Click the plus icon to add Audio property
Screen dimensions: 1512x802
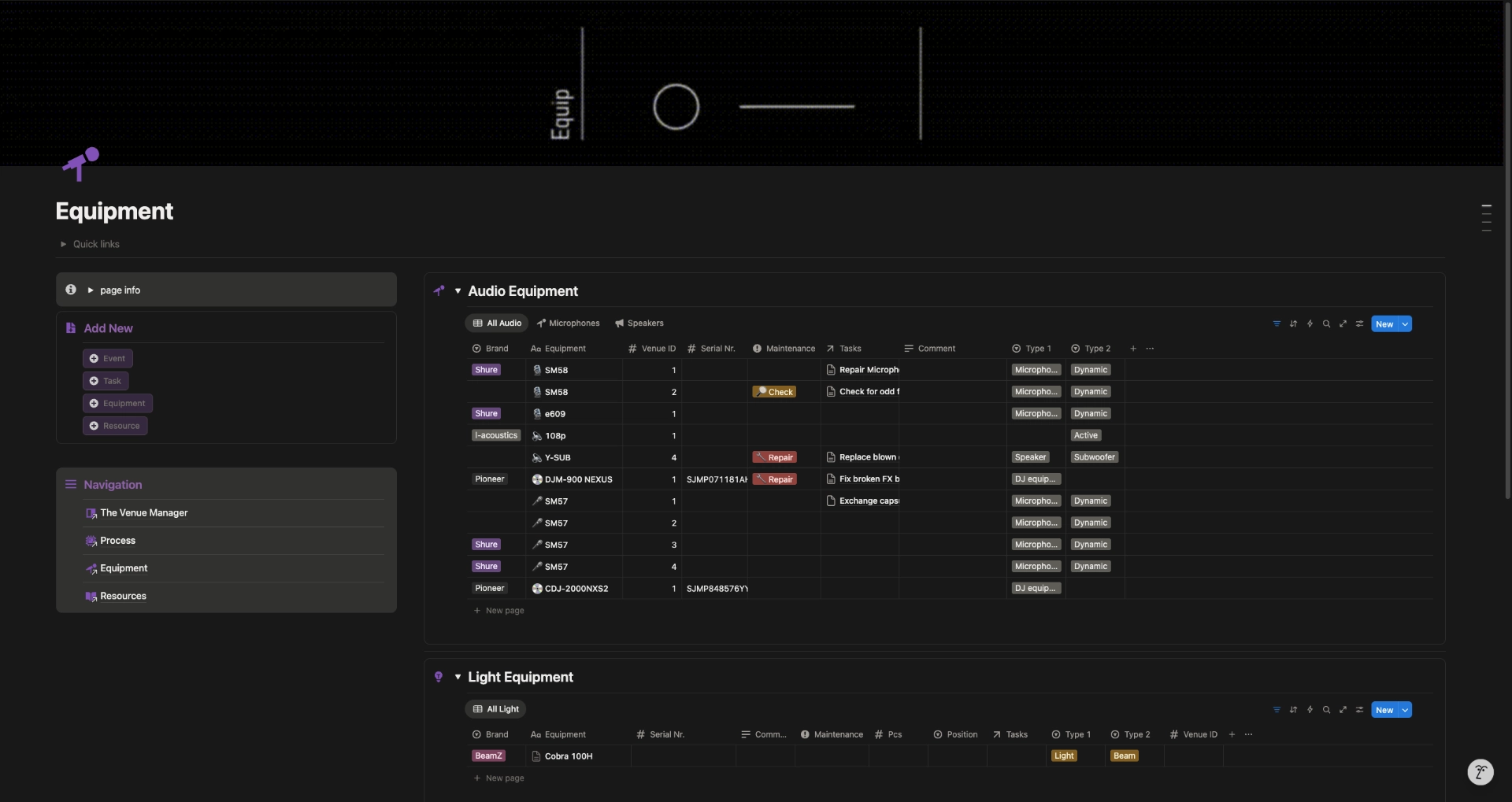1133,349
